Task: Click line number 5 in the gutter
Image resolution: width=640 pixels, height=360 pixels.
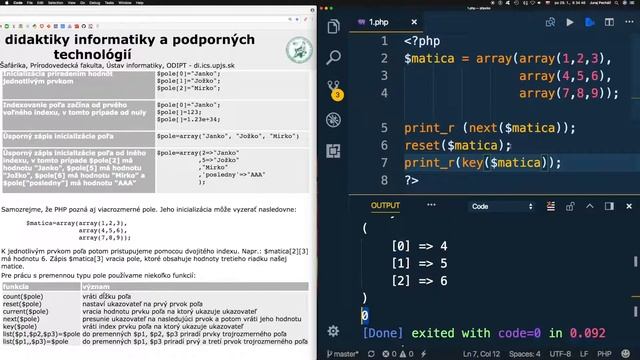Action: point(384,128)
